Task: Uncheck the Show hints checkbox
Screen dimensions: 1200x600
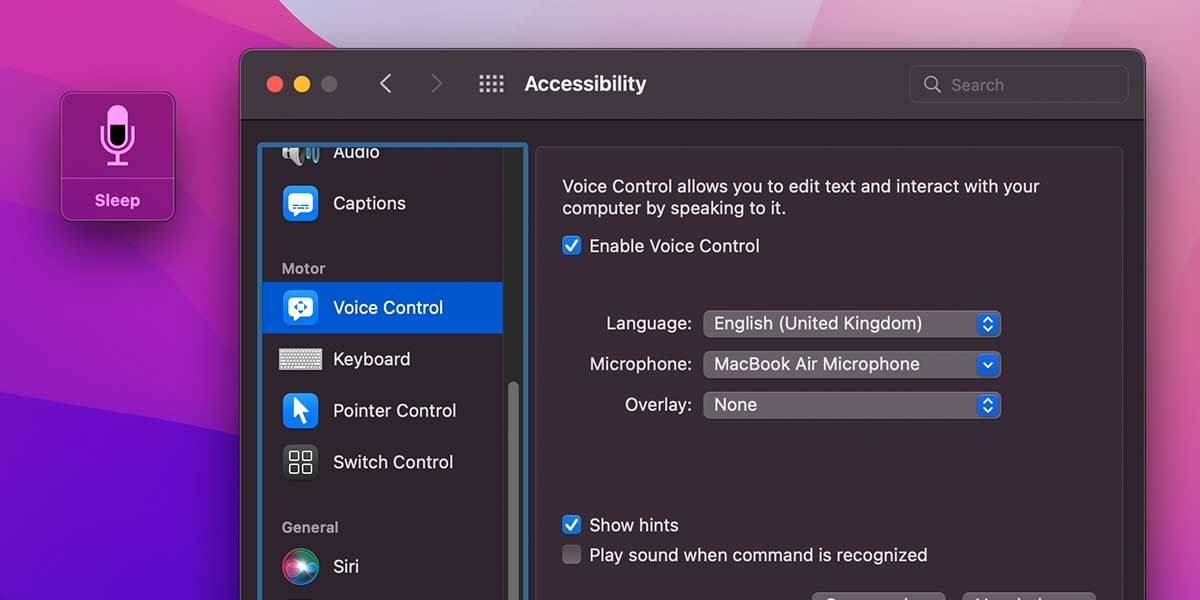Action: [x=572, y=525]
